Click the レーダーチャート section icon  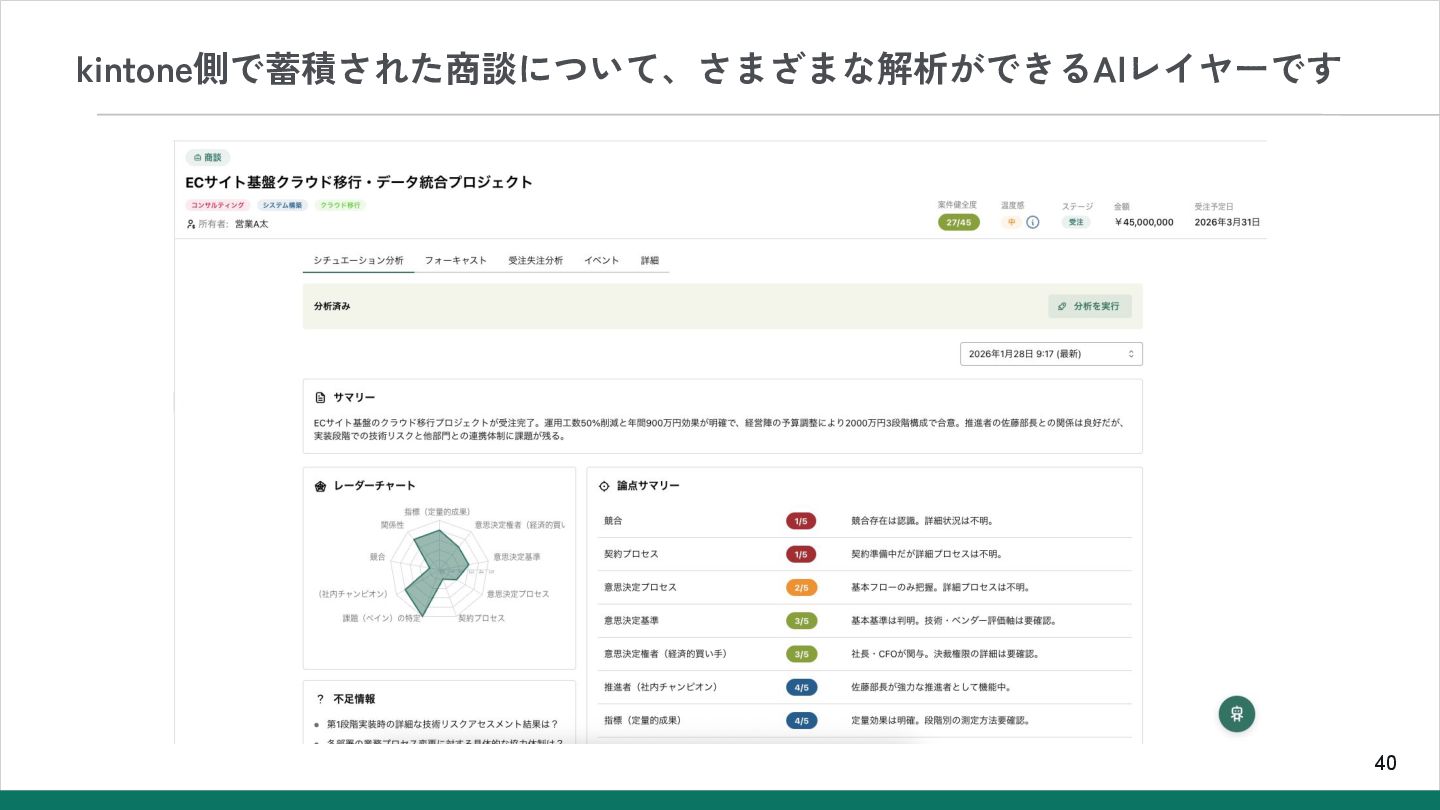321,486
